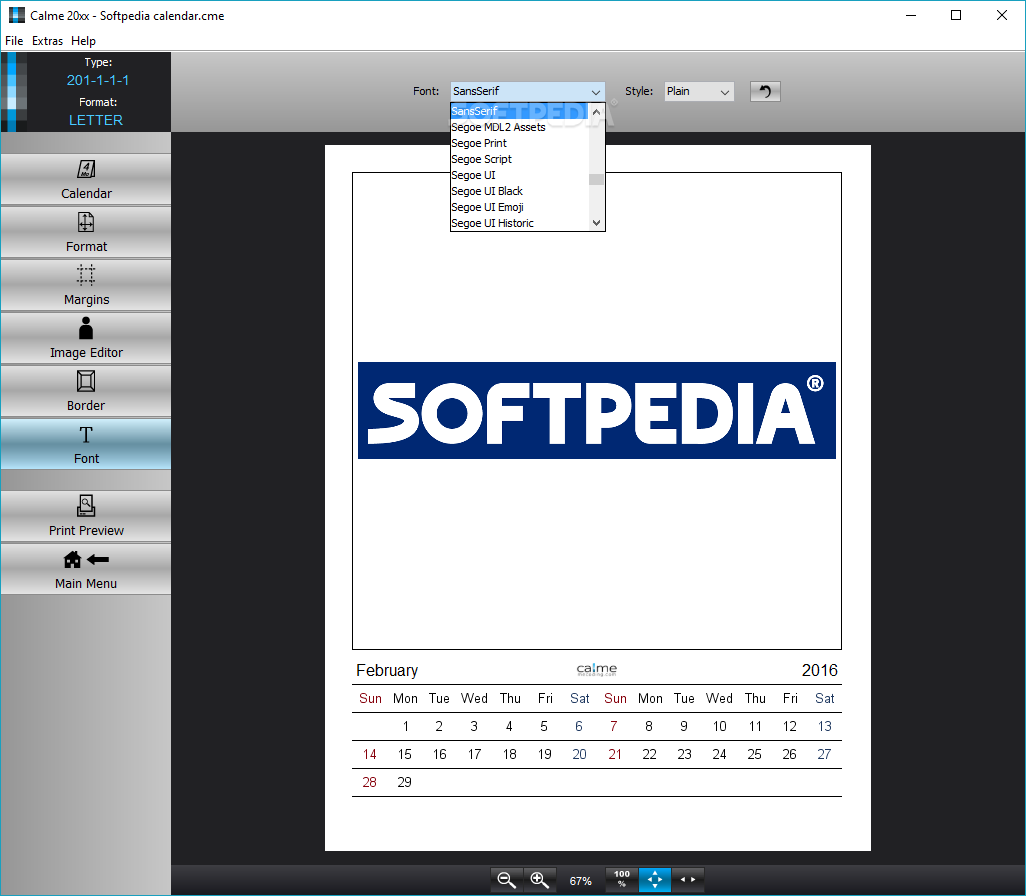The width and height of the screenshot is (1026, 896).
Task: Maximize the Calme window
Action: click(x=956, y=15)
